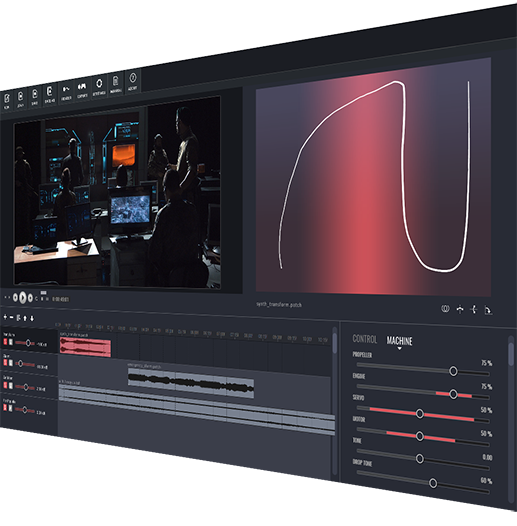This screenshot has height=526, width=517.
Task: Click the bottom track's volume slider
Action: tap(25, 410)
